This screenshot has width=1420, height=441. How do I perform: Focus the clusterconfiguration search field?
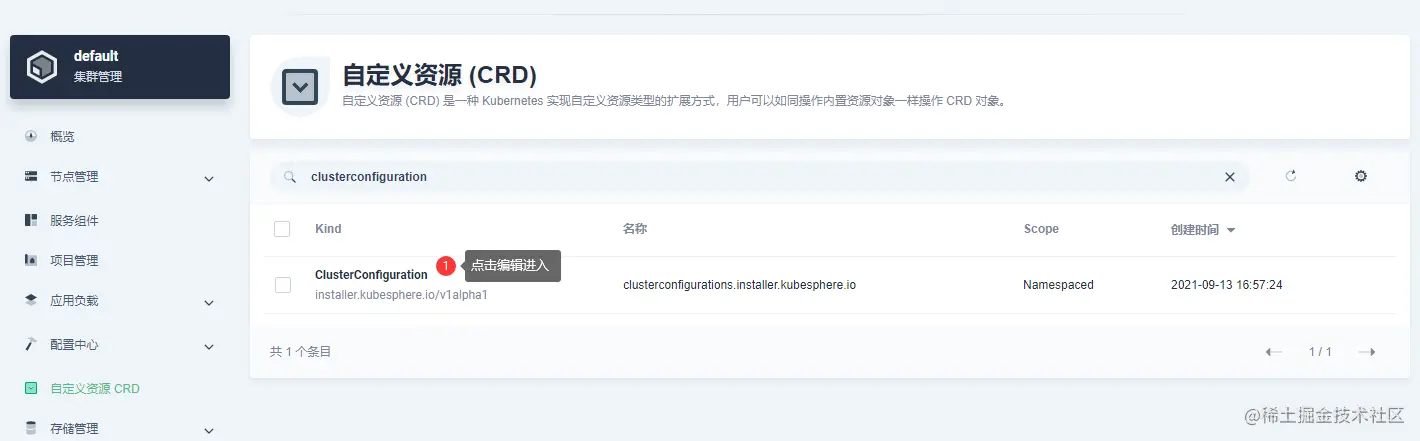click(760, 177)
